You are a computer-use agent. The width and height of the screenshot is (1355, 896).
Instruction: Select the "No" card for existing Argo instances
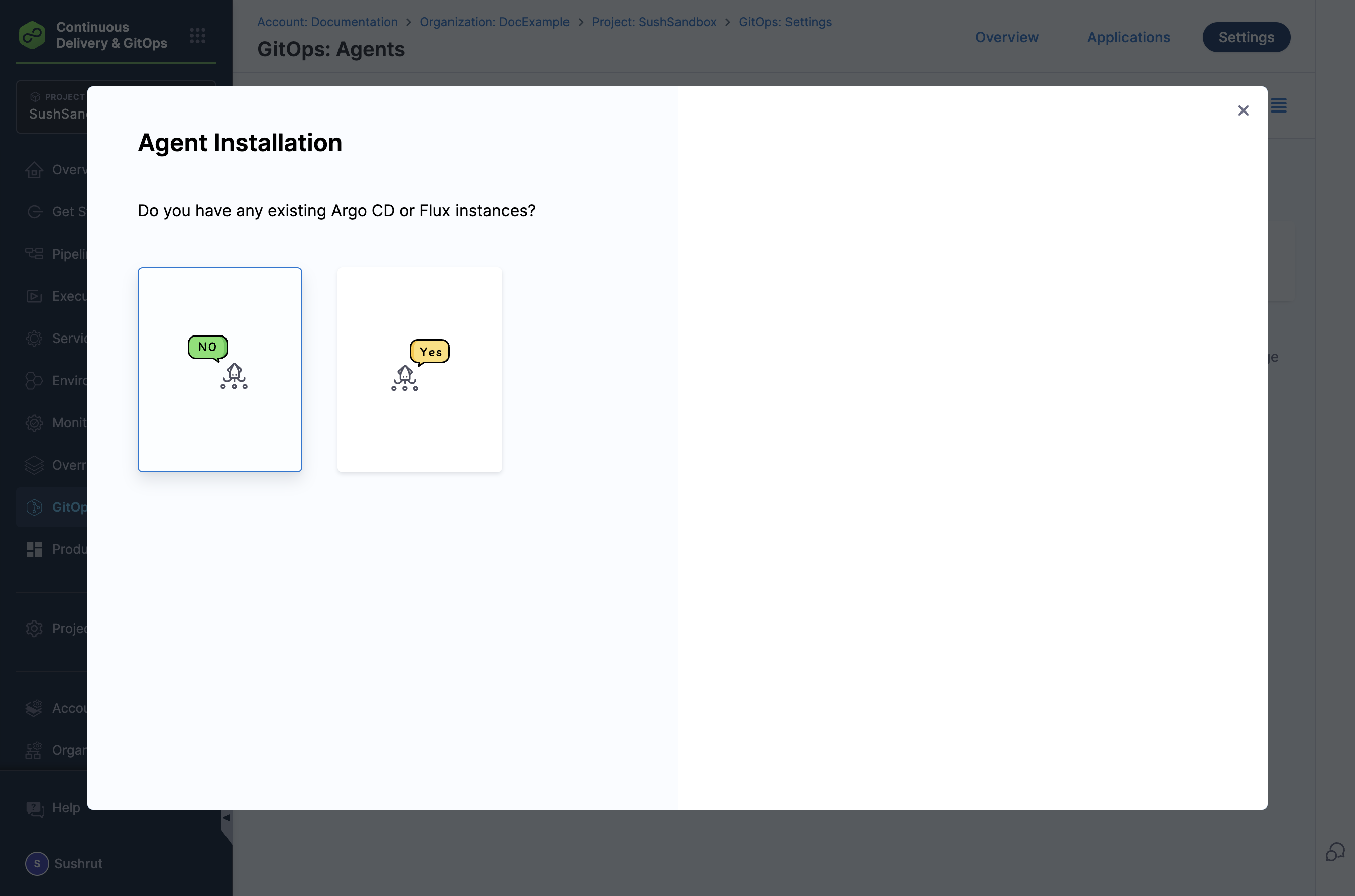(x=220, y=369)
